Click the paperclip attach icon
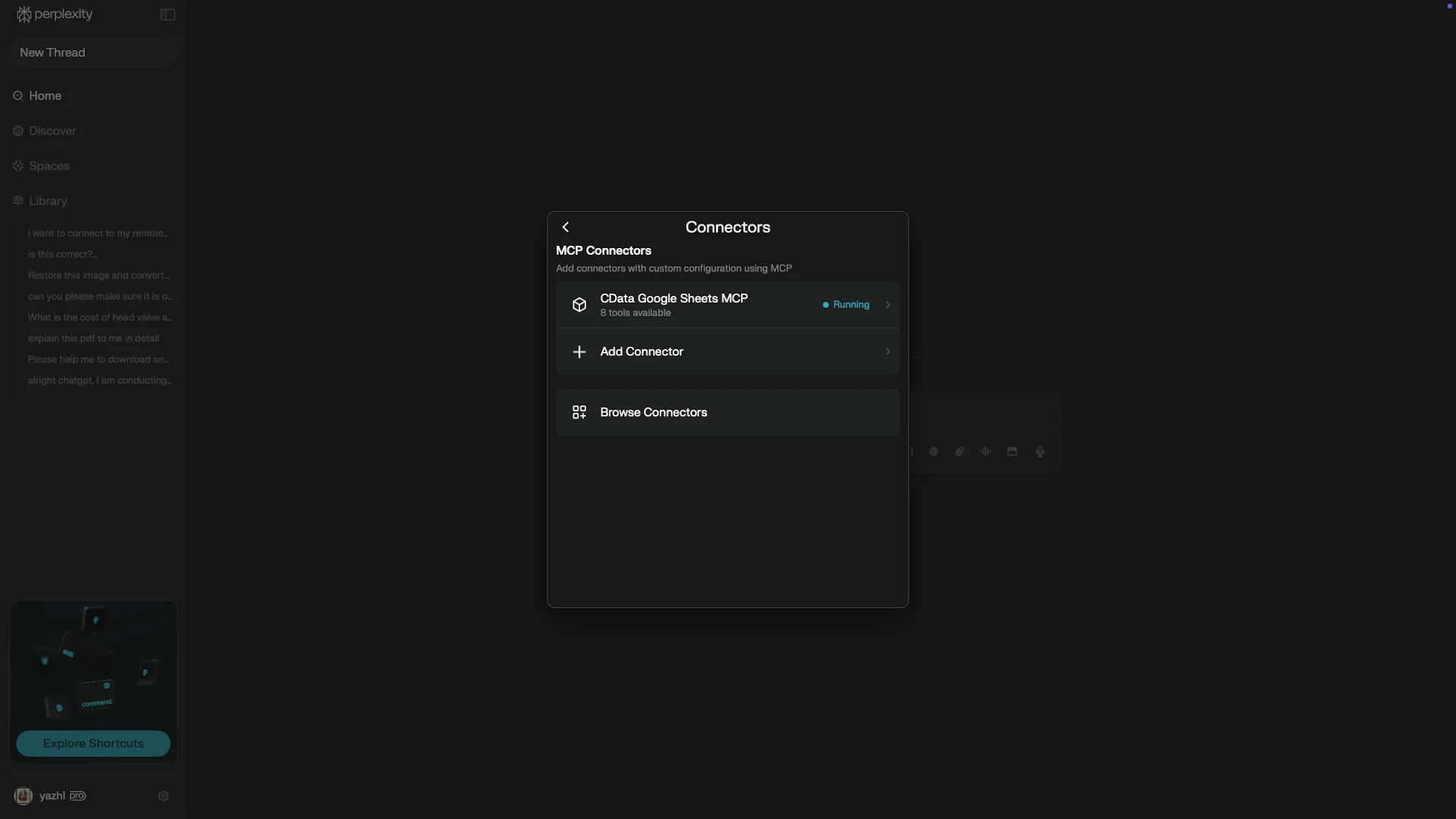1456x819 pixels. [960, 452]
